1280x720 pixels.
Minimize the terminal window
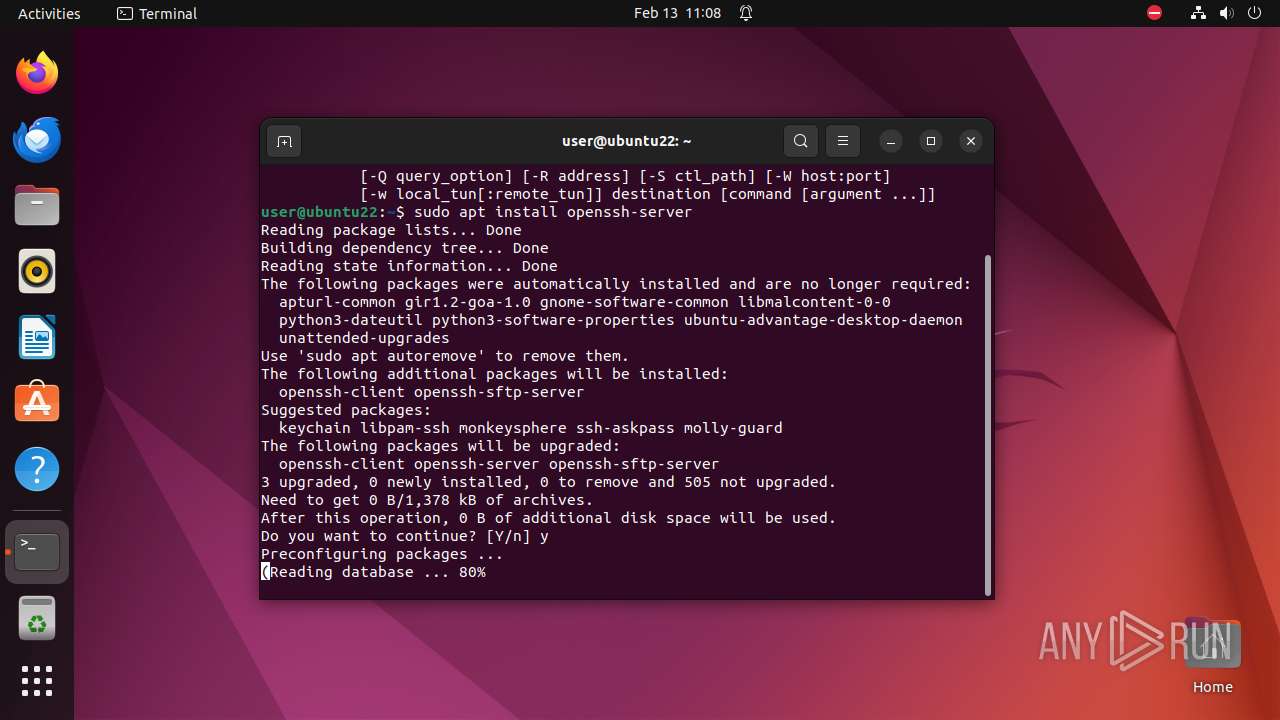click(x=891, y=141)
